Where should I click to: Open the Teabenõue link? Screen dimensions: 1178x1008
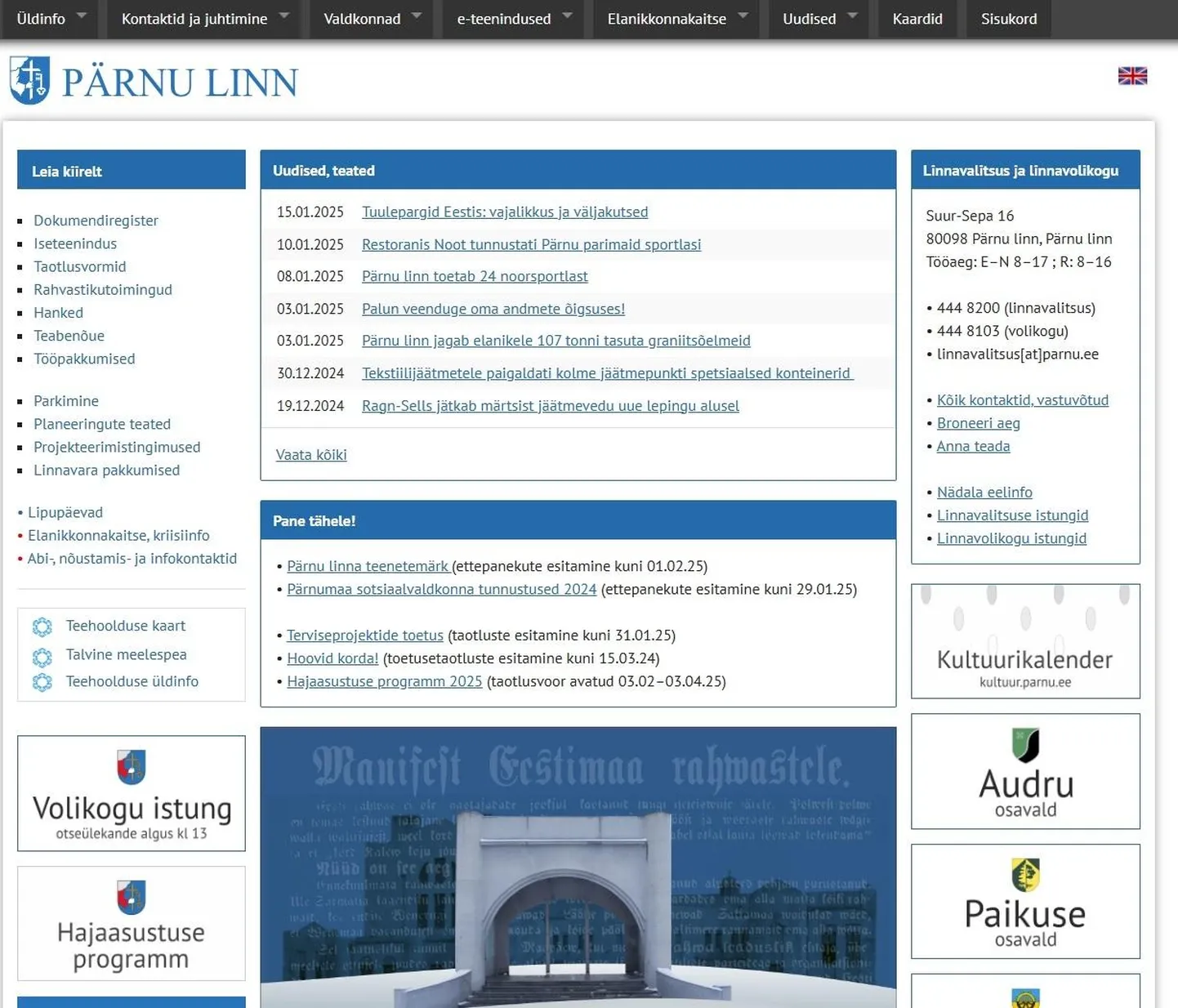click(x=69, y=336)
